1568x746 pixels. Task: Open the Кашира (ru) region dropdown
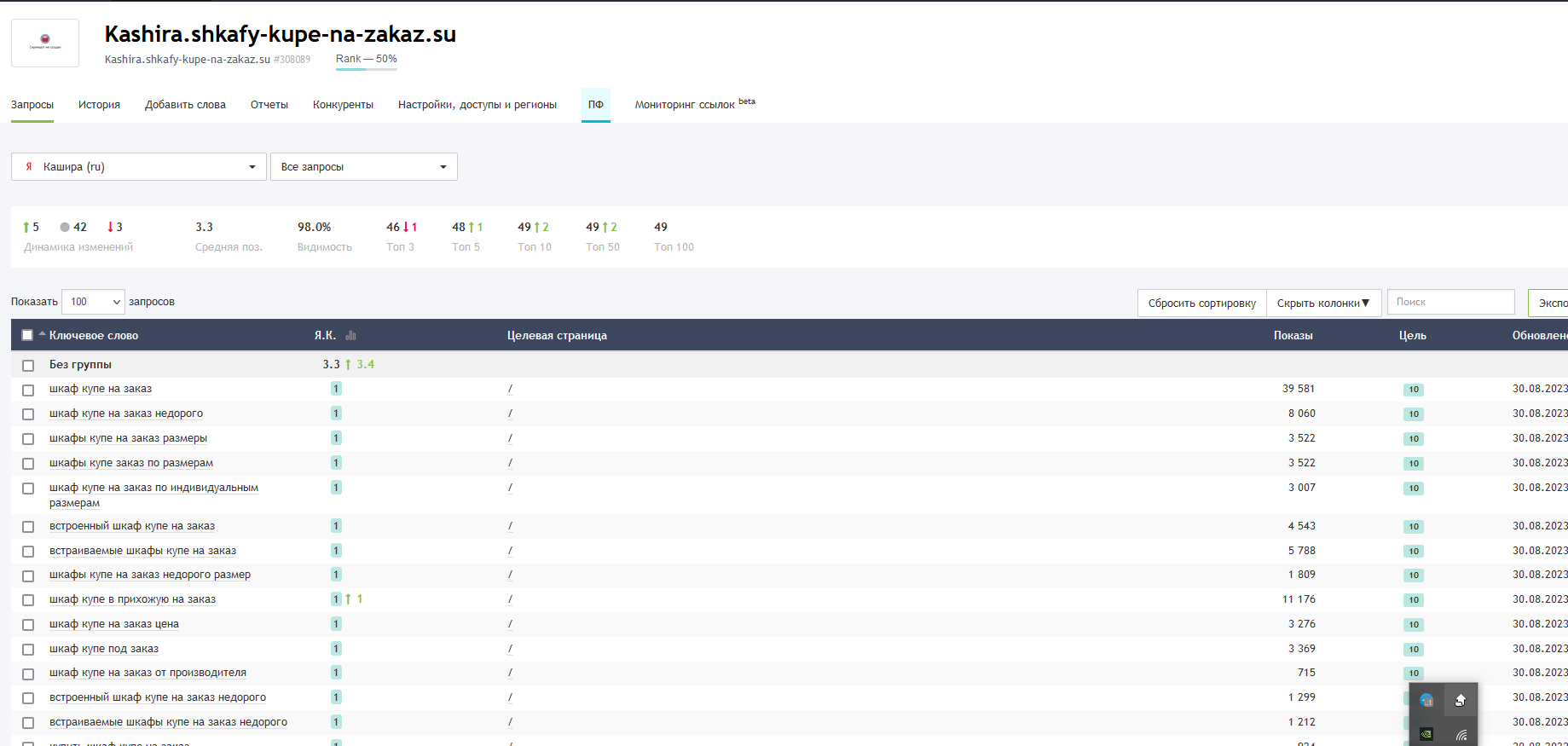(139, 167)
